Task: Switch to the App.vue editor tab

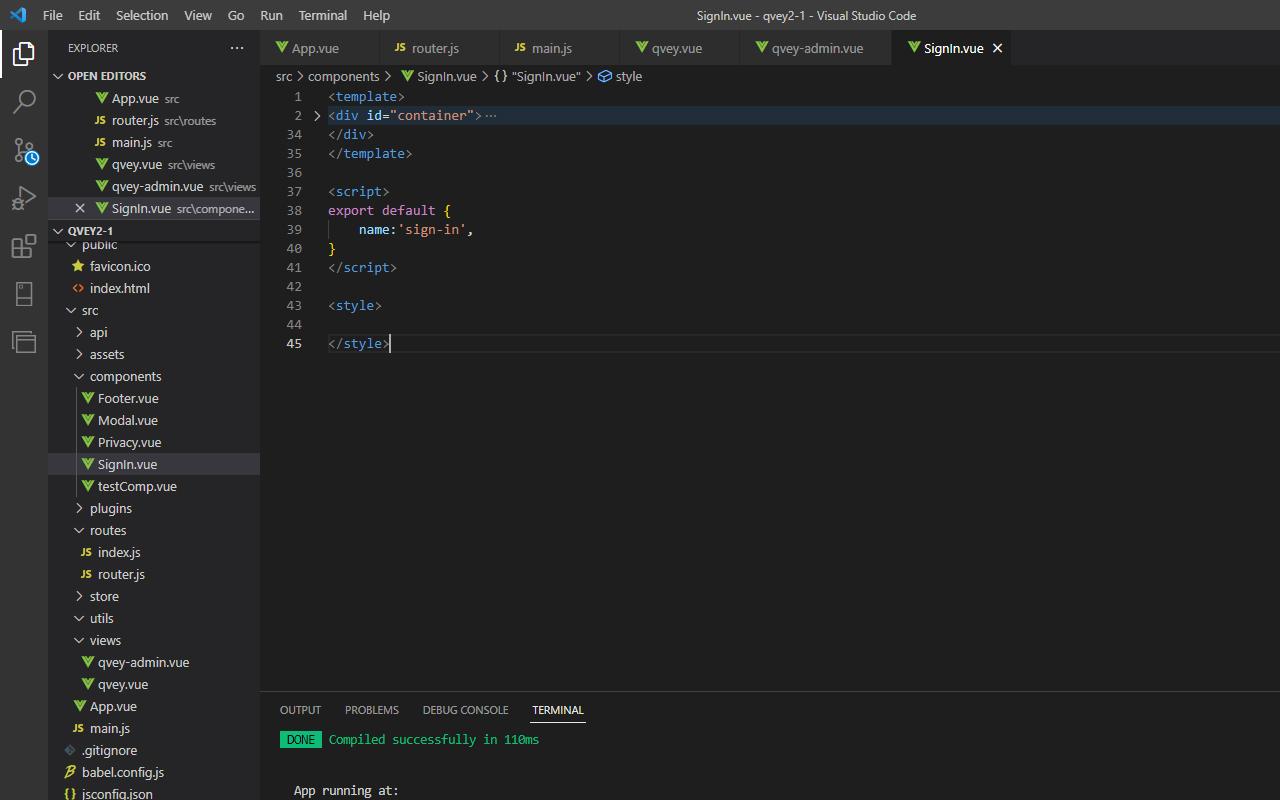Action: (320, 48)
